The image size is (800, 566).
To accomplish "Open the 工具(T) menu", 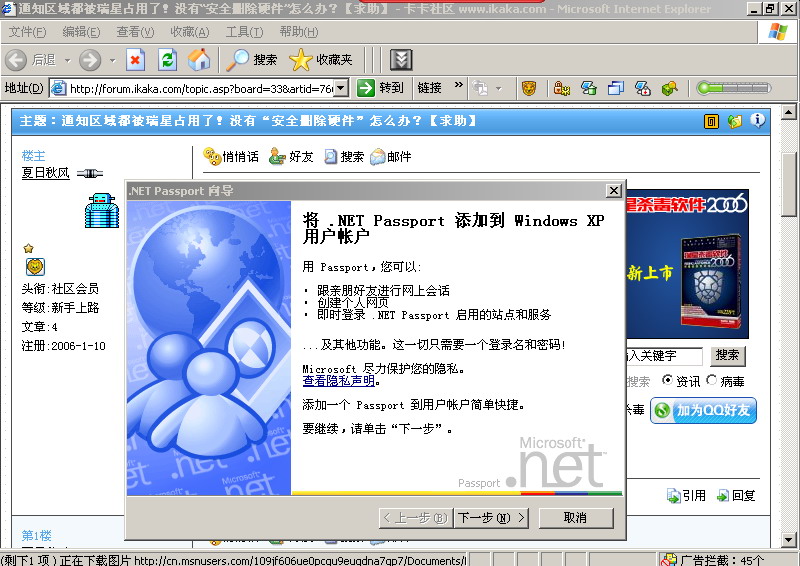I will [244, 32].
